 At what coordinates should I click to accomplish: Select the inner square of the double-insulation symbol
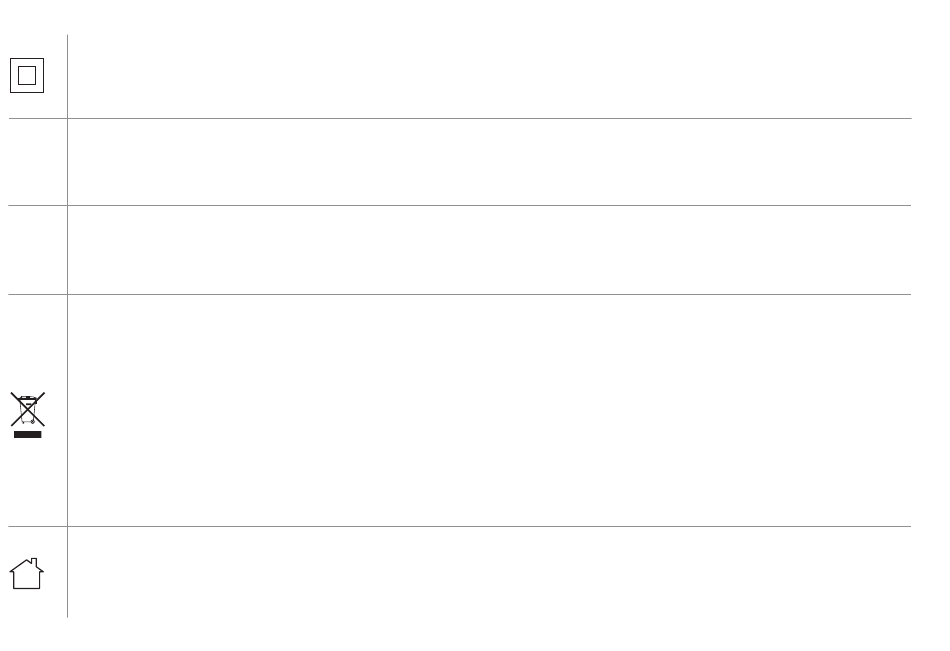click(x=27, y=76)
